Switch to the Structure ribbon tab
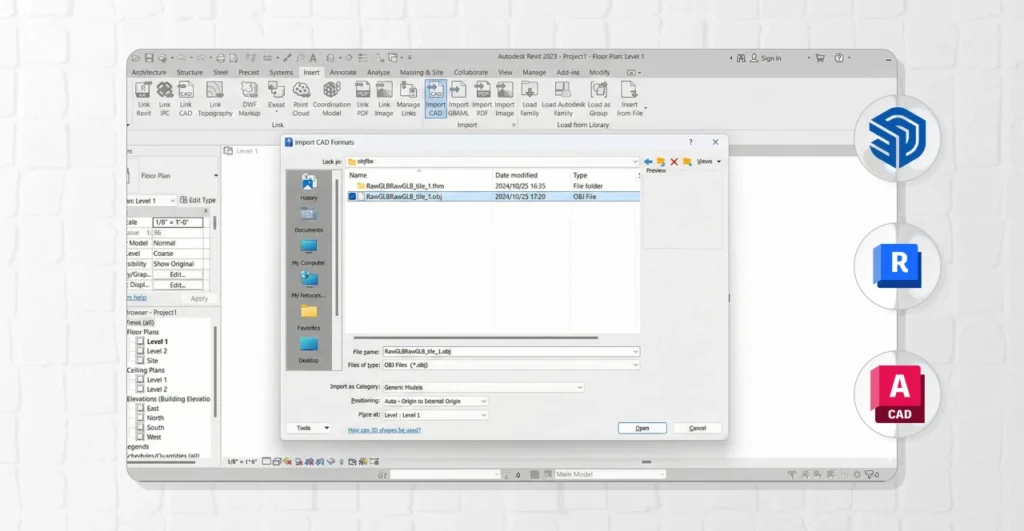Screen dimensions: 1024x531 [189, 72]
